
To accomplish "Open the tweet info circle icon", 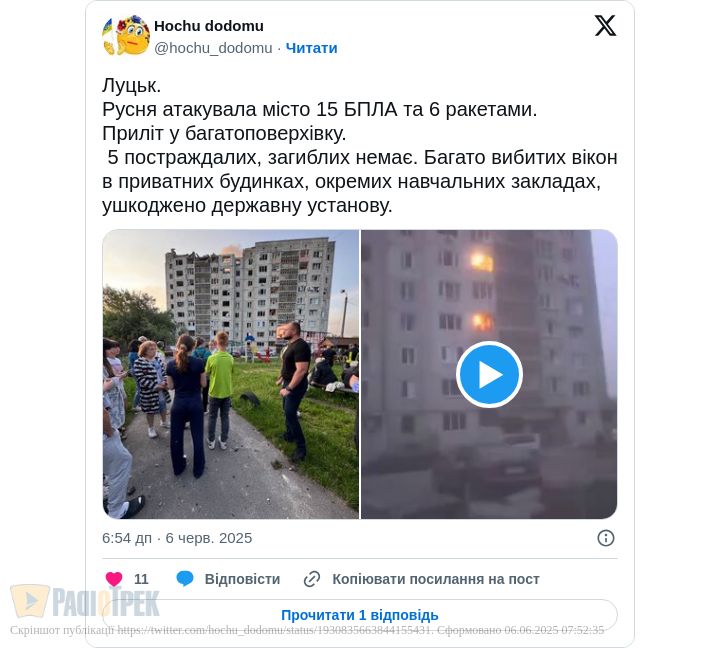I will (606, 538).
